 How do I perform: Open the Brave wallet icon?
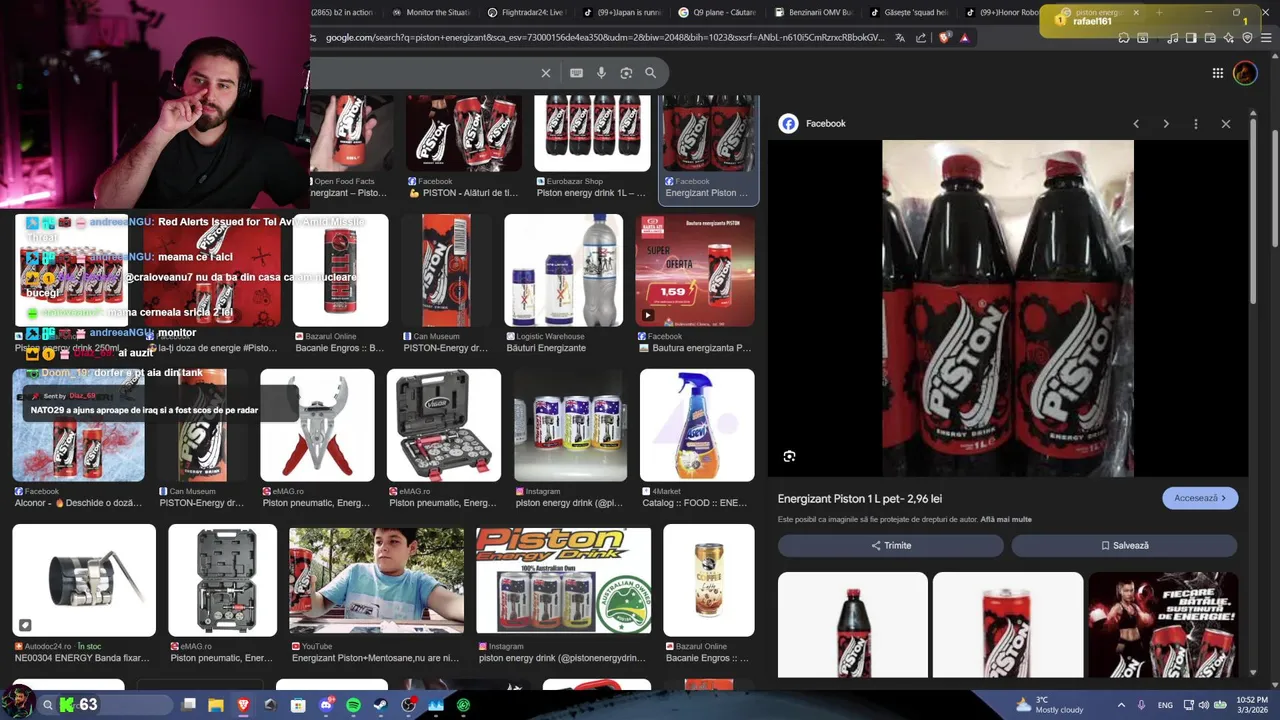1210,38
